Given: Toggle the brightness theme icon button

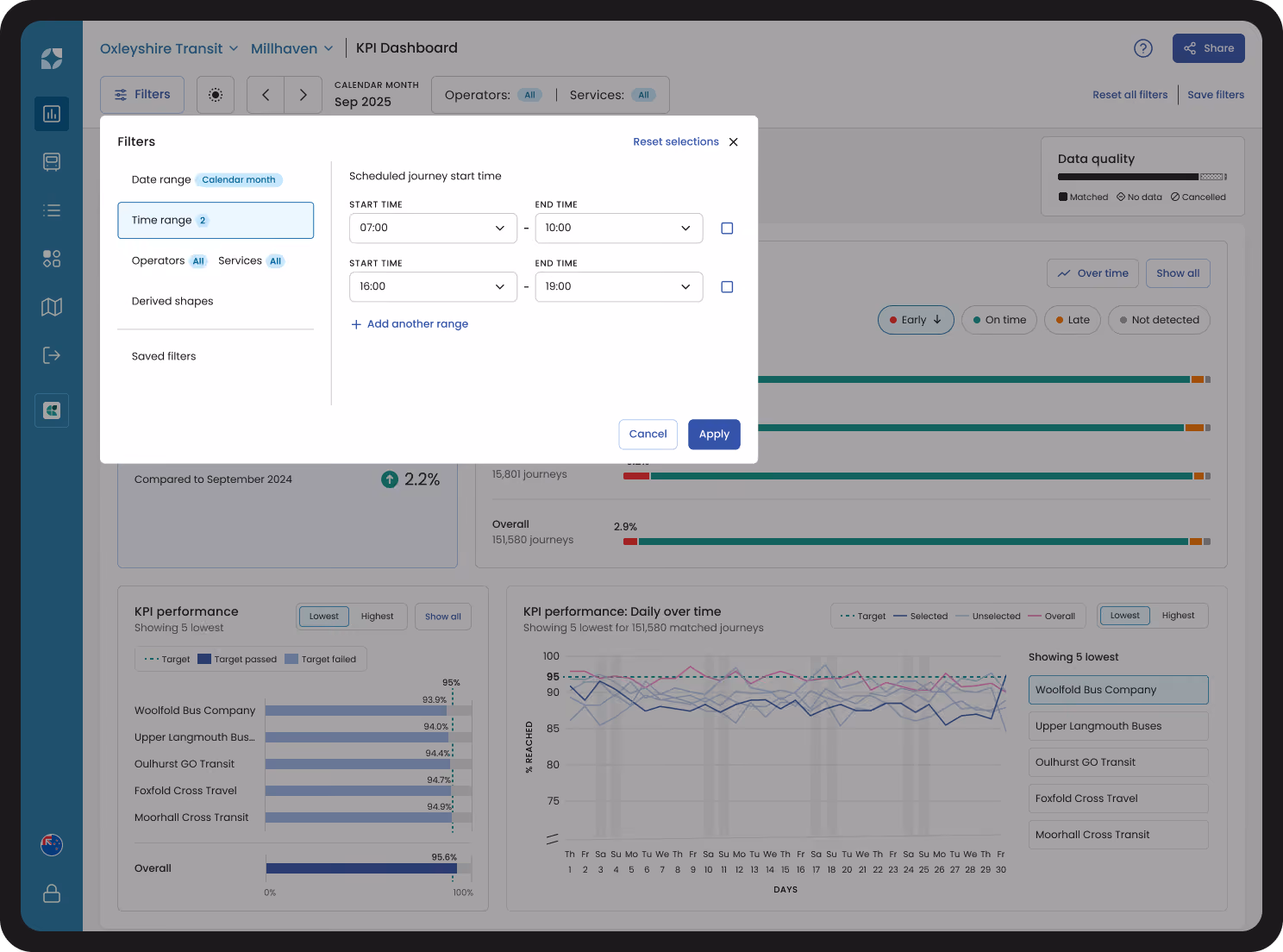Looking at the screenshot, I should point(216,95).
